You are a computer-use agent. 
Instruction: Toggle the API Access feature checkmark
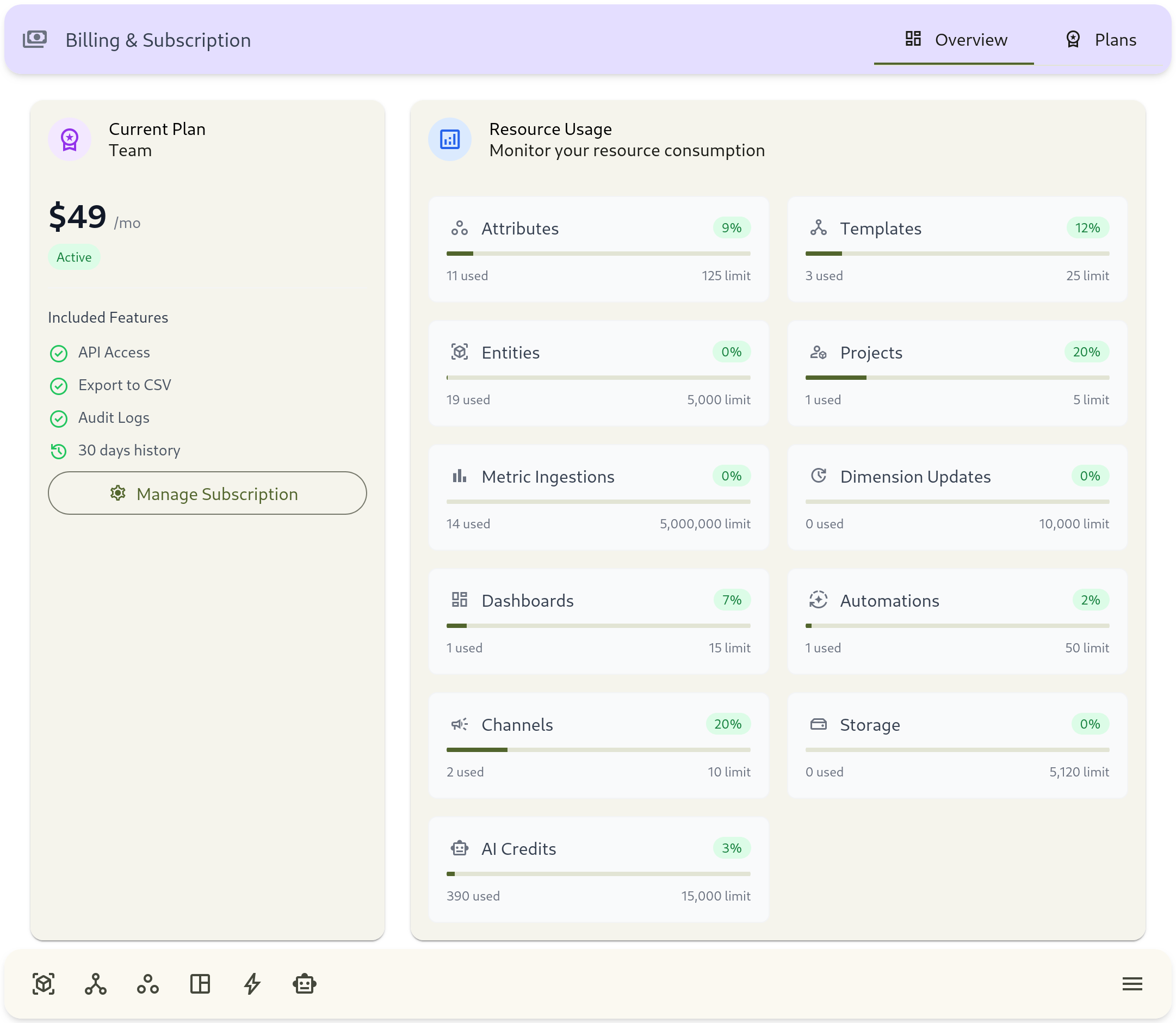pyautogui.click(x=59, y=354)
